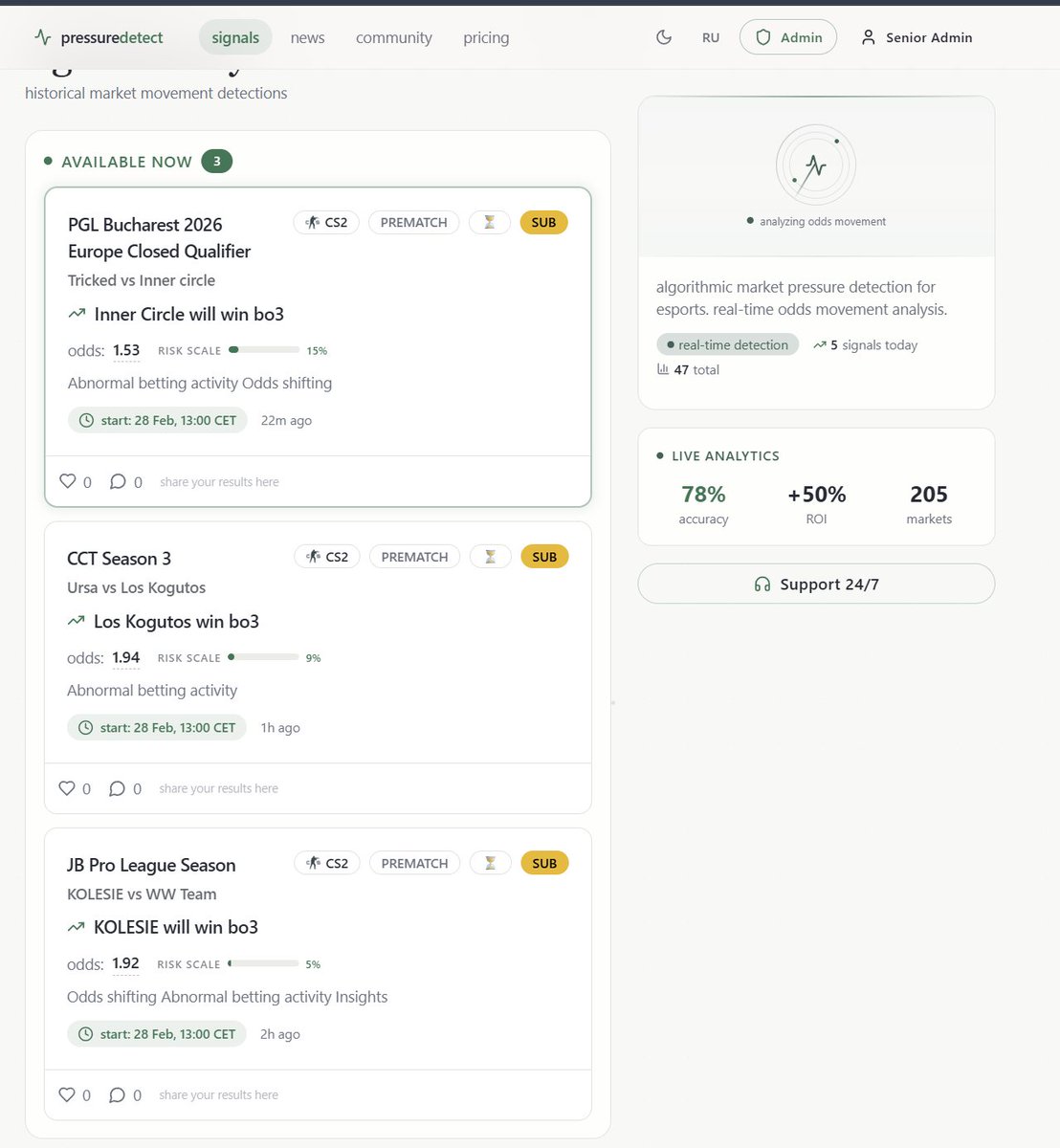Open the news tab
The height and width of the screenshot is (1148, 1060).
click(x=307, y=37)
